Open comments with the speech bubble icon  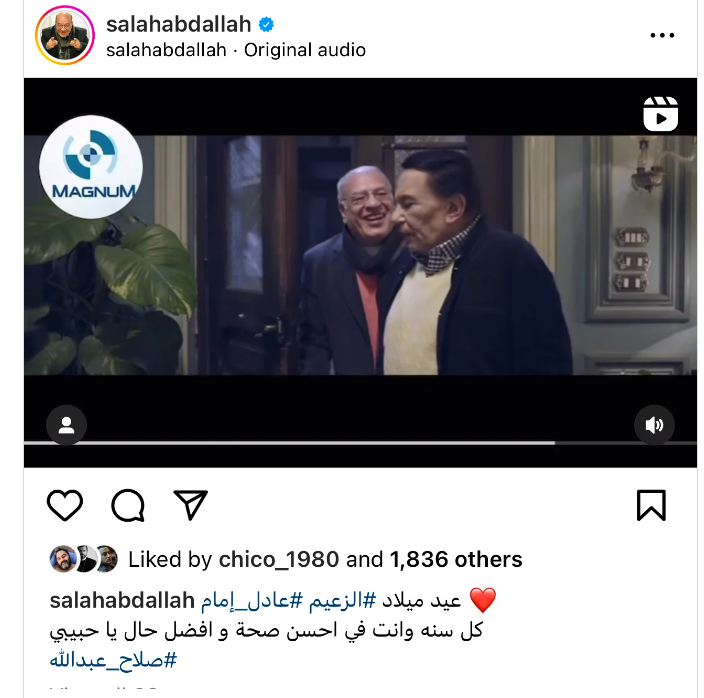128,505
